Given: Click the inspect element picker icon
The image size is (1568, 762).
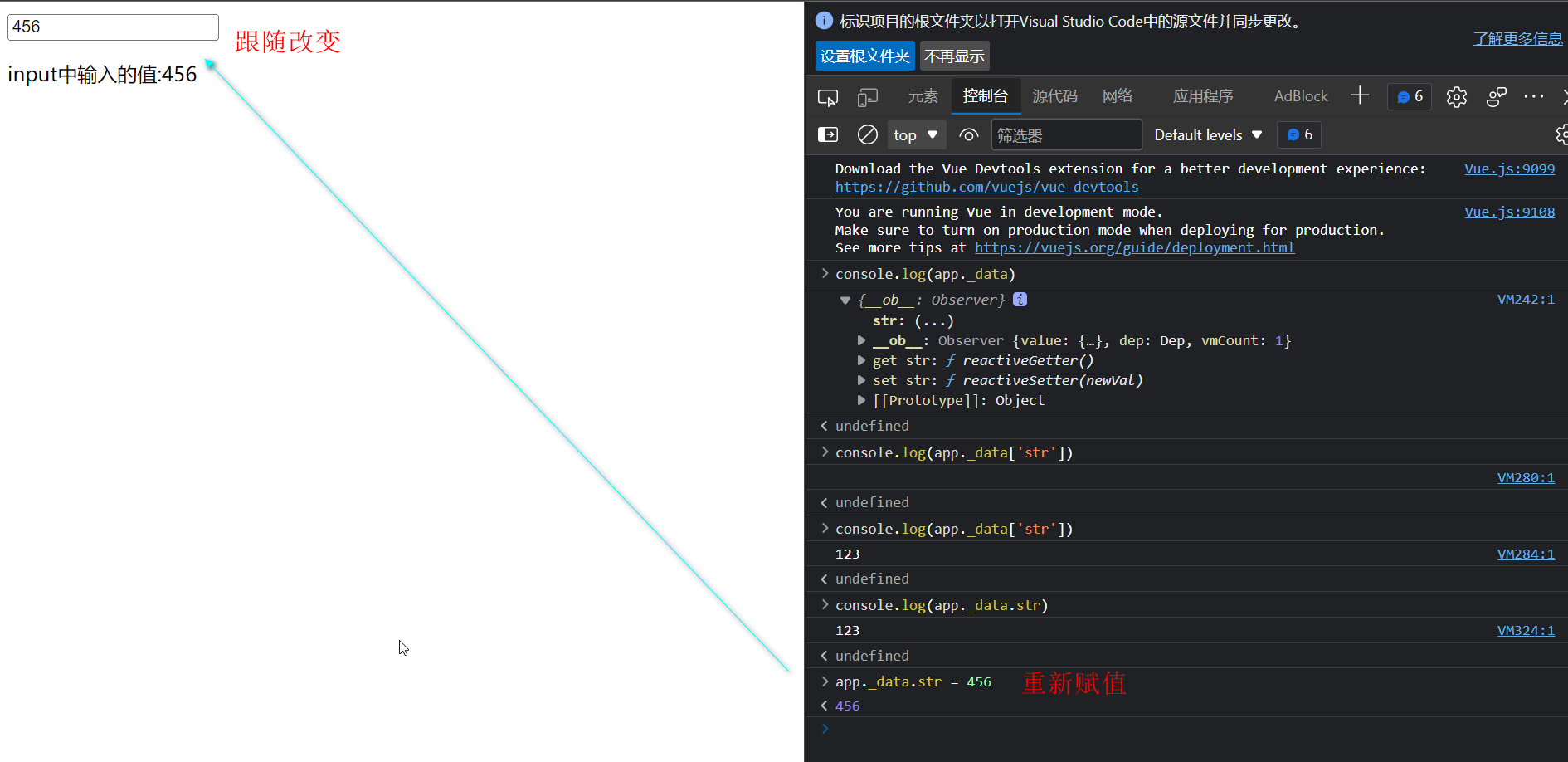Looking at the screenshot, I should click(x=827, y=97).
